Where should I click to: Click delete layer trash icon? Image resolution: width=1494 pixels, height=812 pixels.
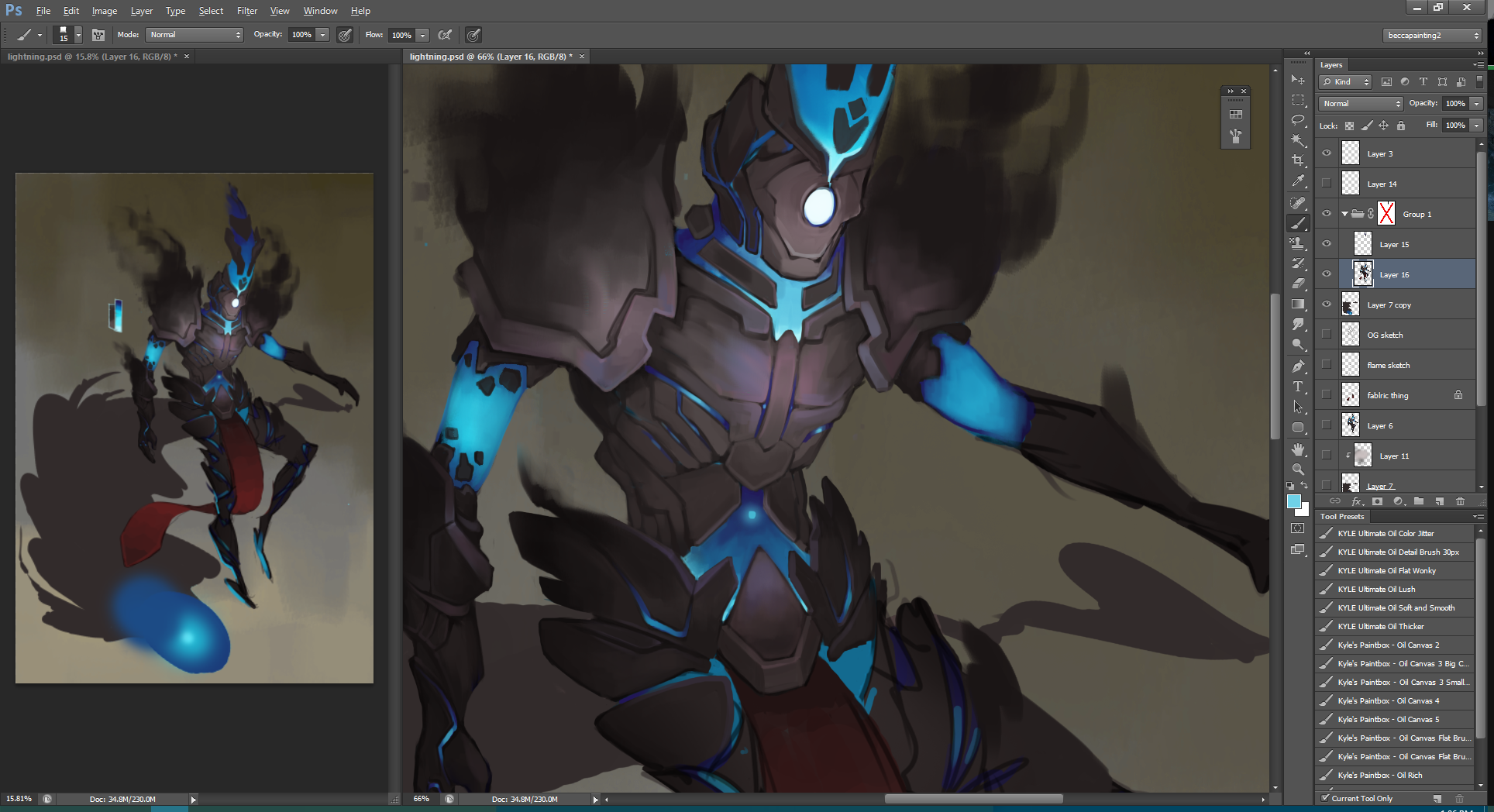(1460, 501)
